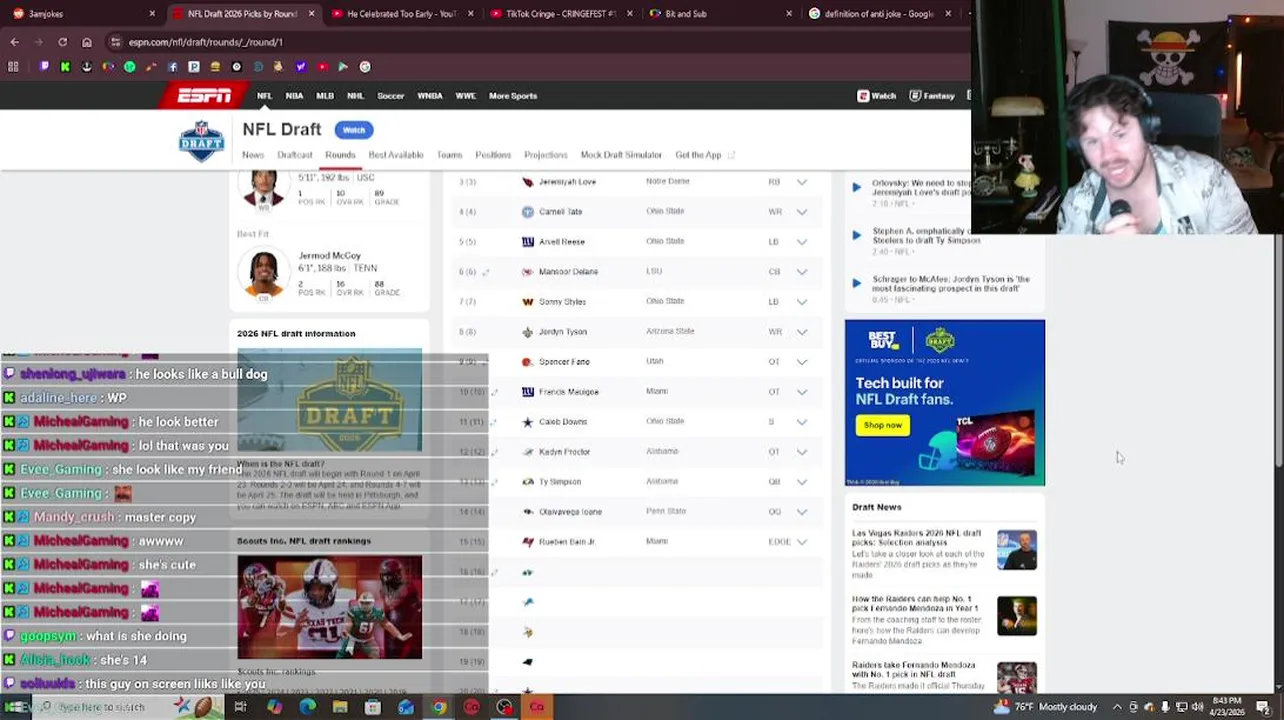
Task: Show hidden system tray icons
Action: click(1117, 707)
